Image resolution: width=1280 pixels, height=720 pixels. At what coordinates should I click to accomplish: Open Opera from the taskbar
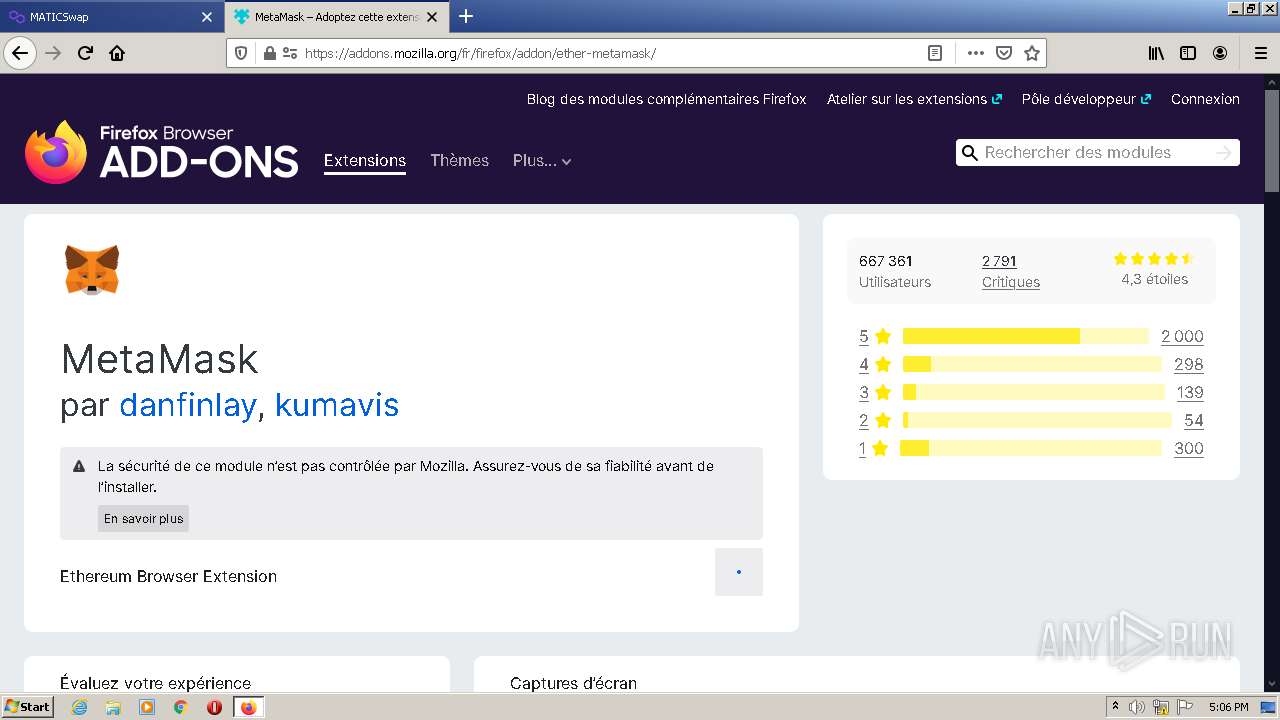214,707
